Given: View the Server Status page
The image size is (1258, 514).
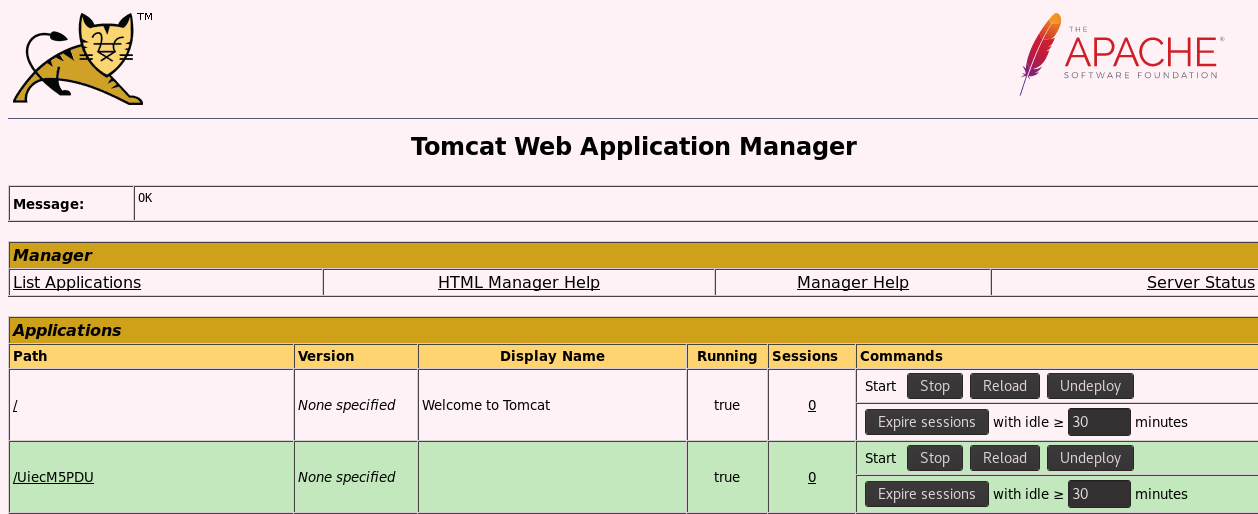Looking at the screenshot, I should pos(1201,282).
